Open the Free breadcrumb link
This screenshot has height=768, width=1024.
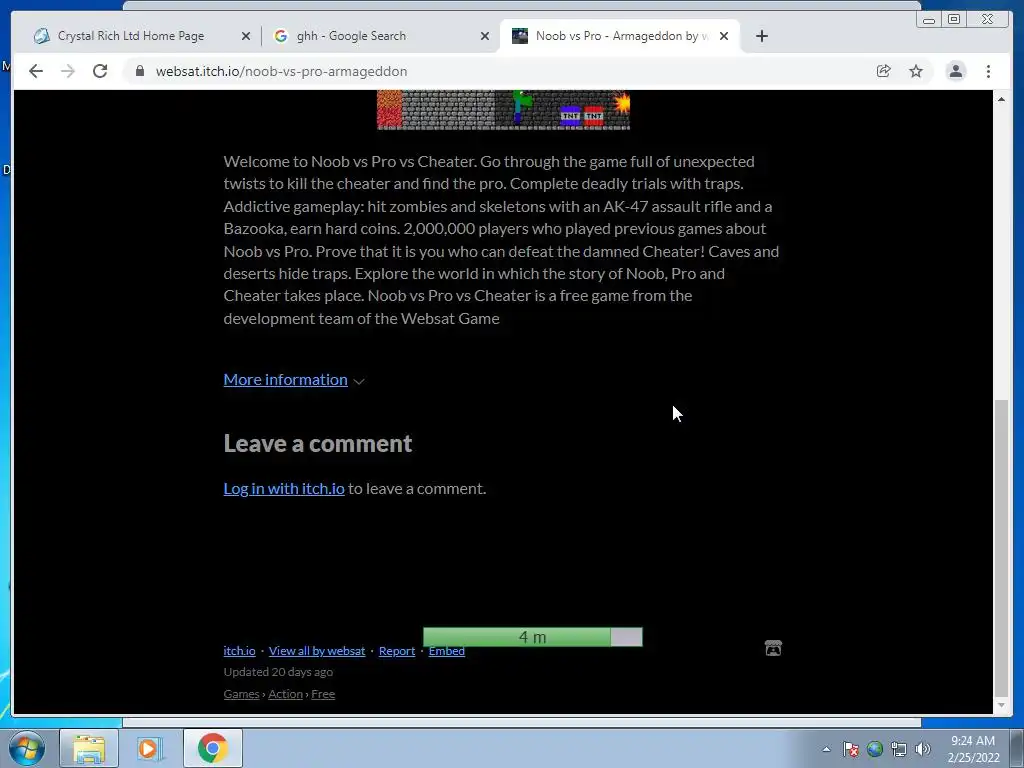pyautogui.click(x=323, y=694)
